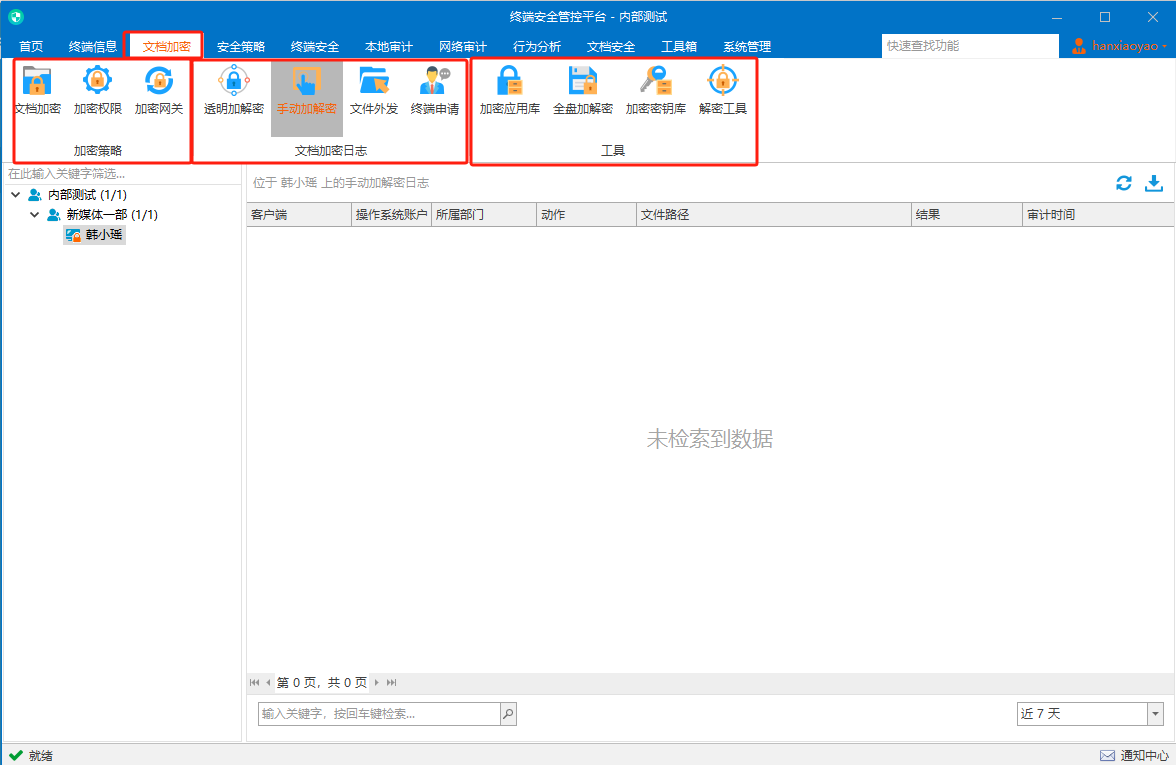
Task: Sort by 动作 column header
Action: point(586,214)
